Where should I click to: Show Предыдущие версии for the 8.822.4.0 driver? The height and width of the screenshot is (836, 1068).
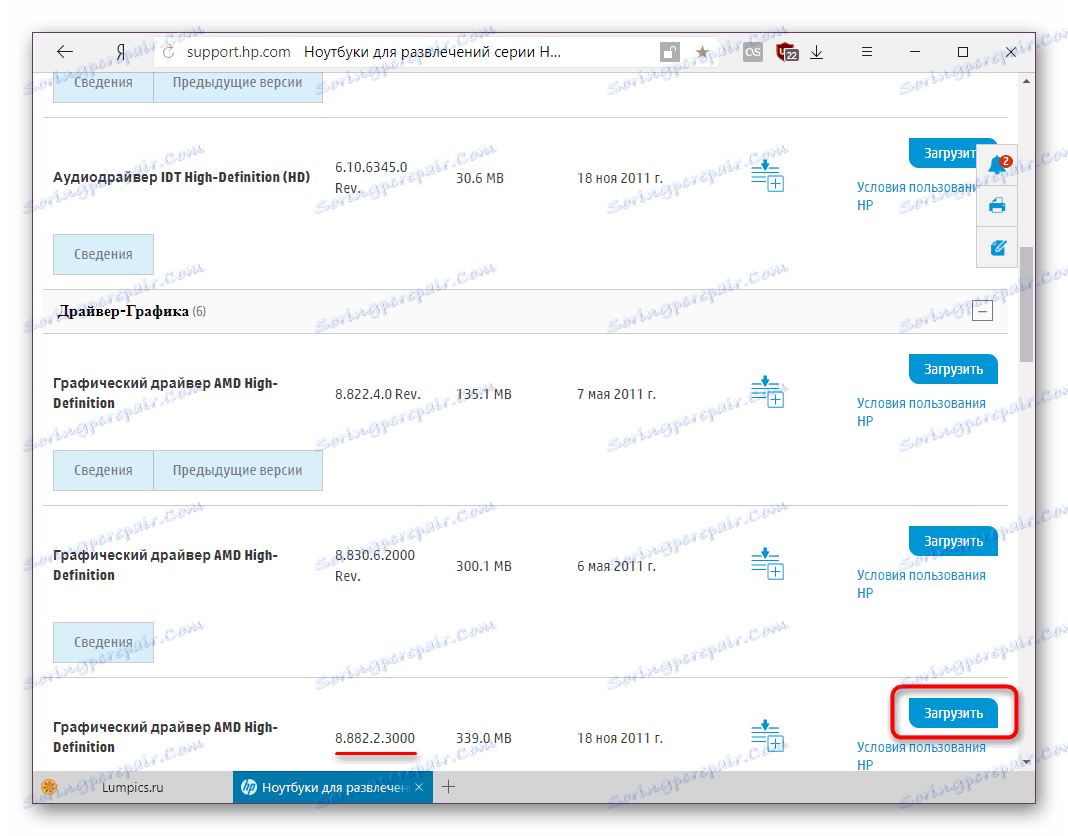[238, 470]
